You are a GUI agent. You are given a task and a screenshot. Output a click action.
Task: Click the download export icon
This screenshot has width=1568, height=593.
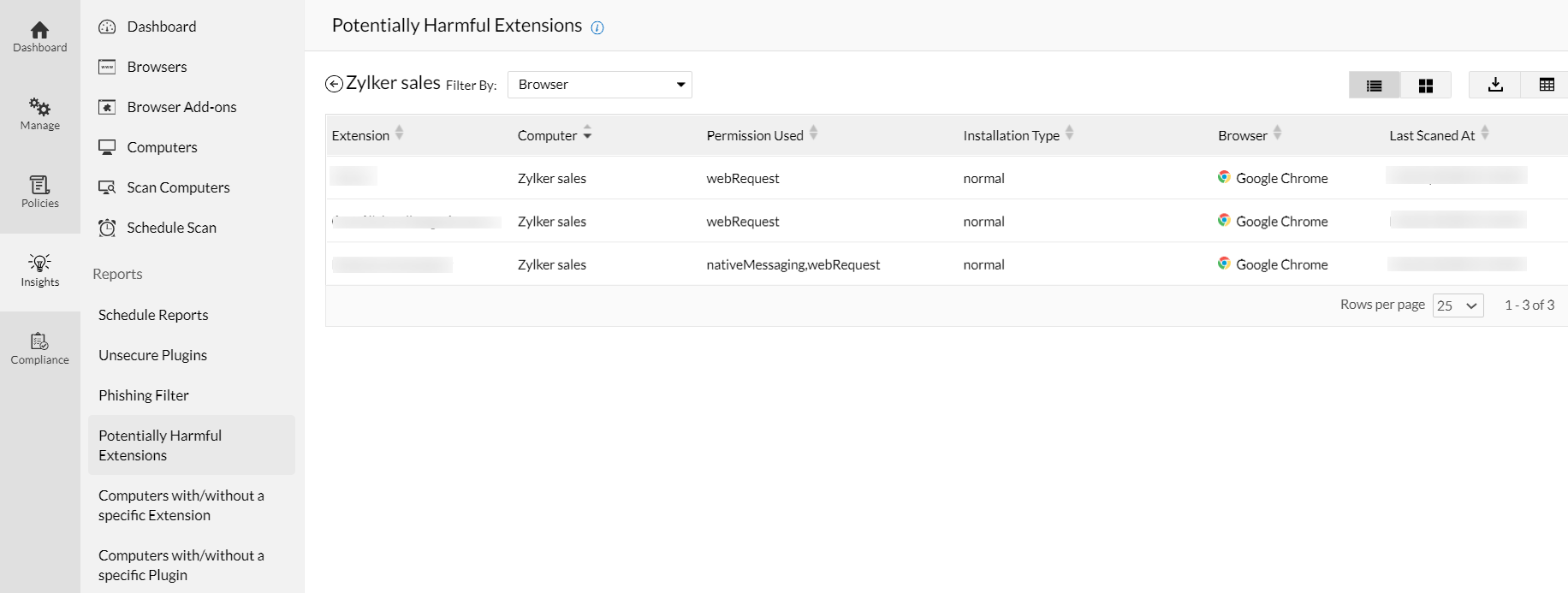pos(1495,85)
